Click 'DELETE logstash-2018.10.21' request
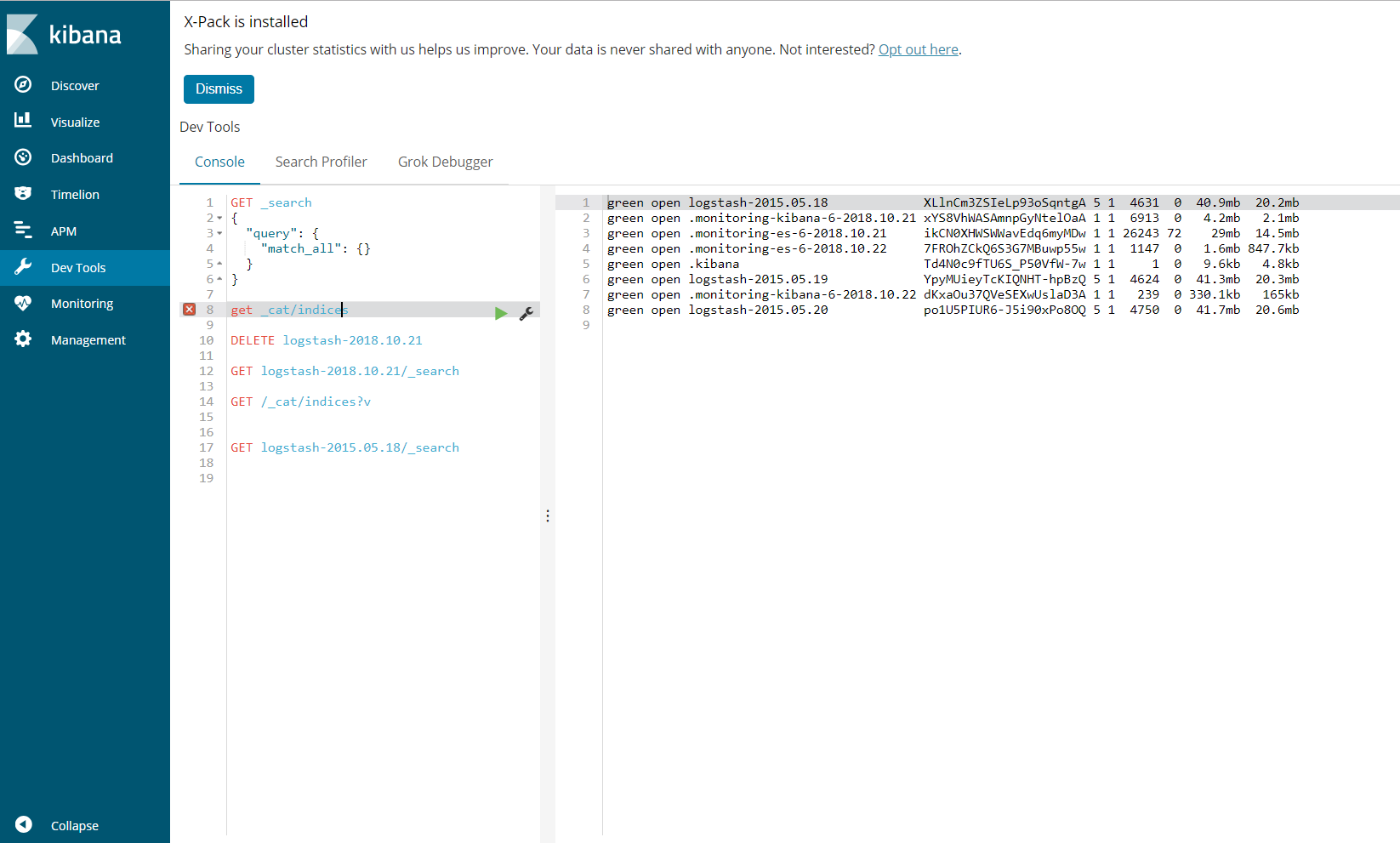The height and width of the screenshot is (843, 1400). point(327,340)
